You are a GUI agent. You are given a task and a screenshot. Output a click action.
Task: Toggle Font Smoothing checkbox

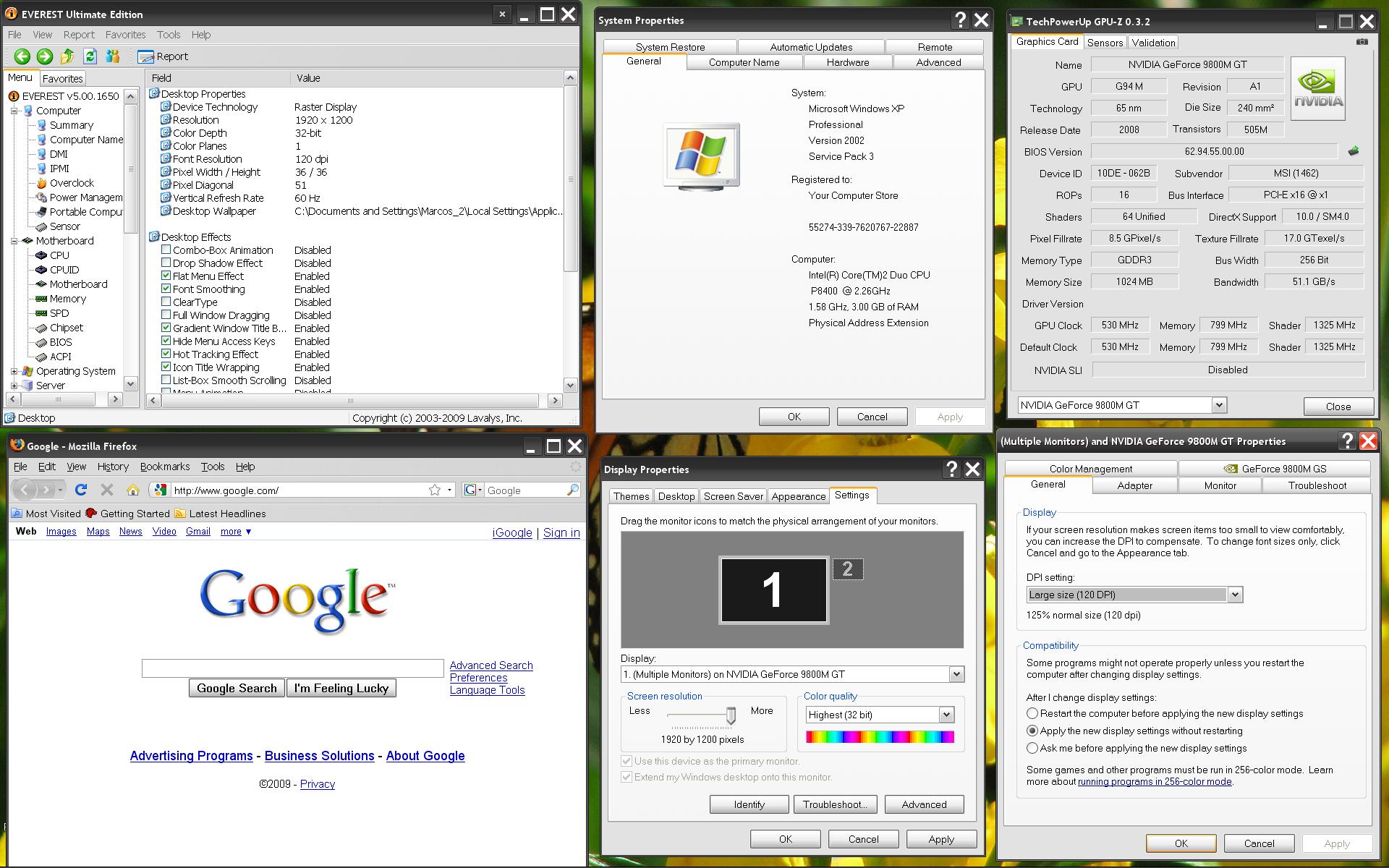point(166,289)
